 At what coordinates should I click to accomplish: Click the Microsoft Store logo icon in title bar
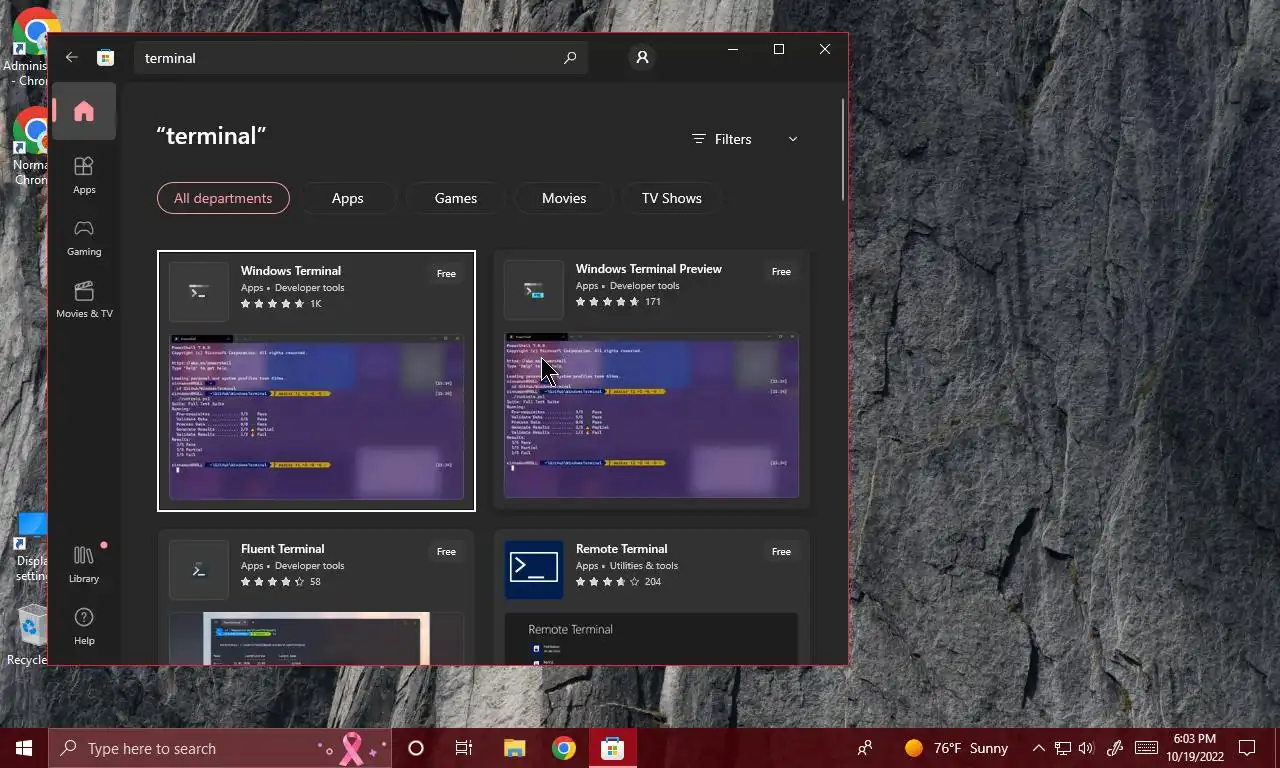[105, 58]
